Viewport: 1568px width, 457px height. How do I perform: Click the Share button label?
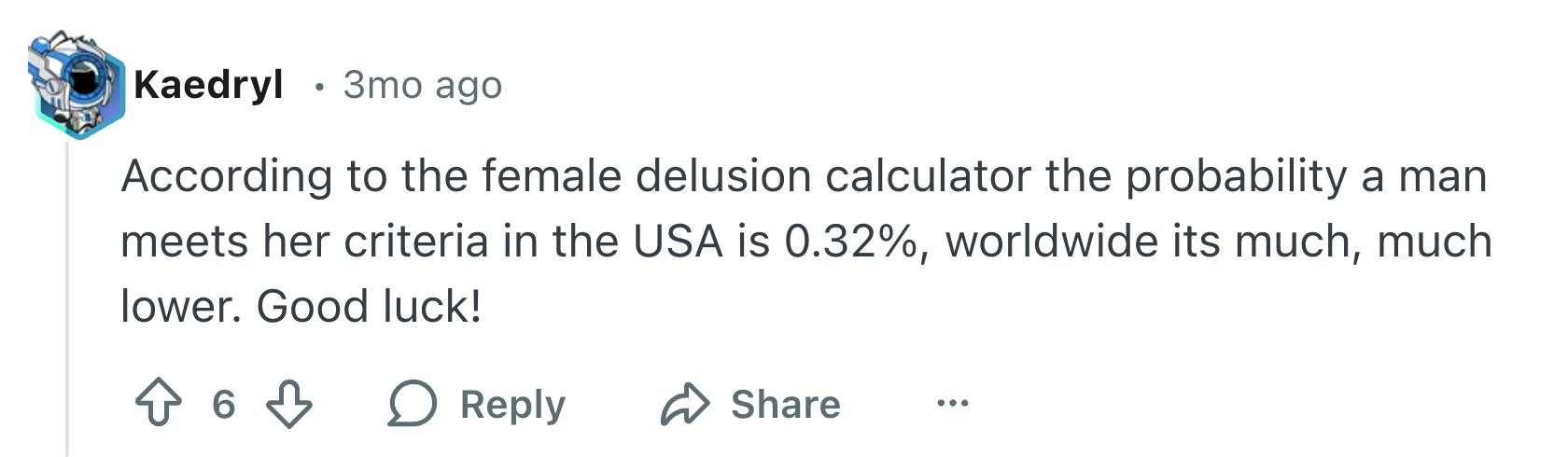[x=785, y=405]
